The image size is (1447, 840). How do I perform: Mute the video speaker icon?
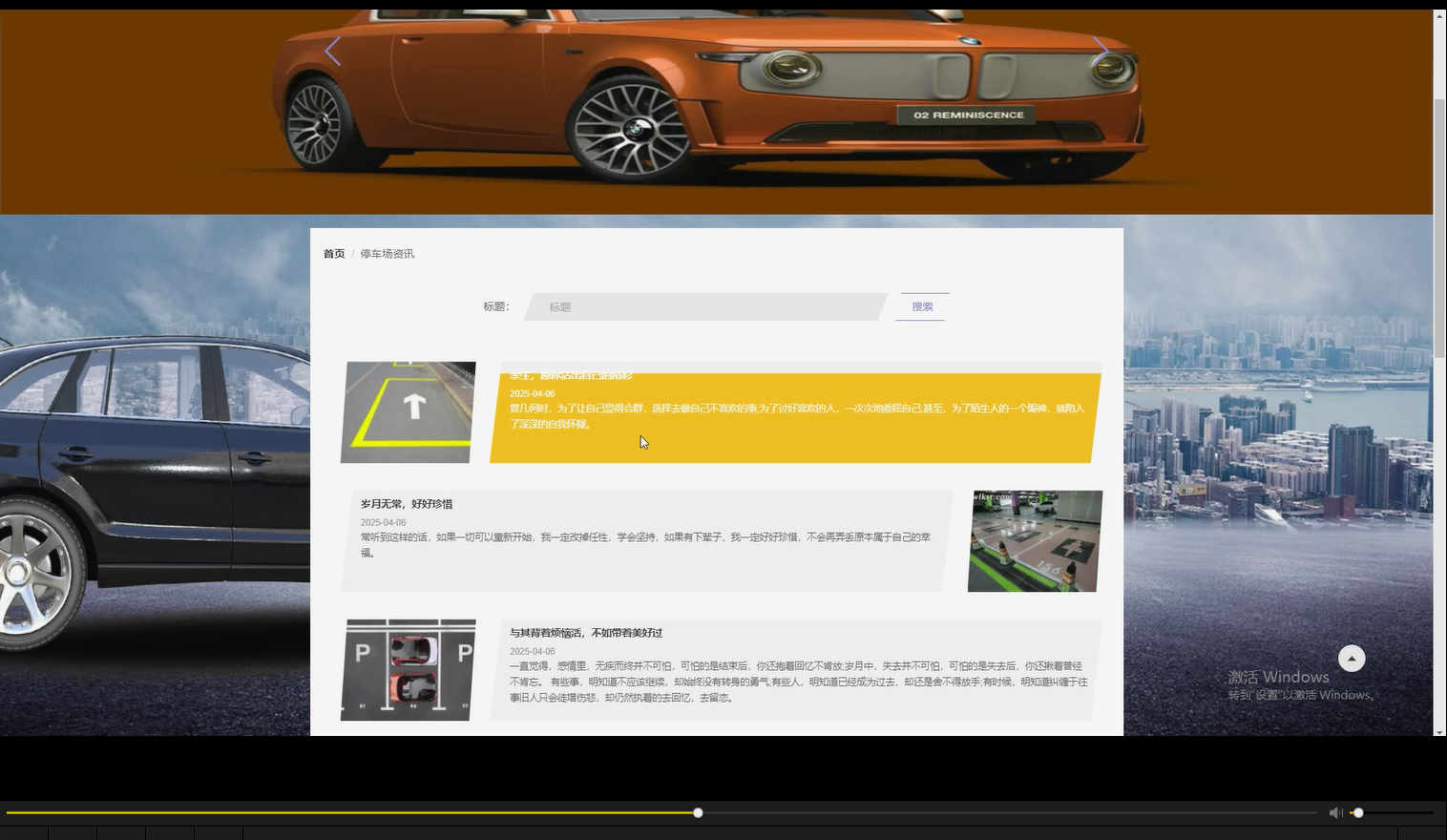click(x=1335, y=812)
